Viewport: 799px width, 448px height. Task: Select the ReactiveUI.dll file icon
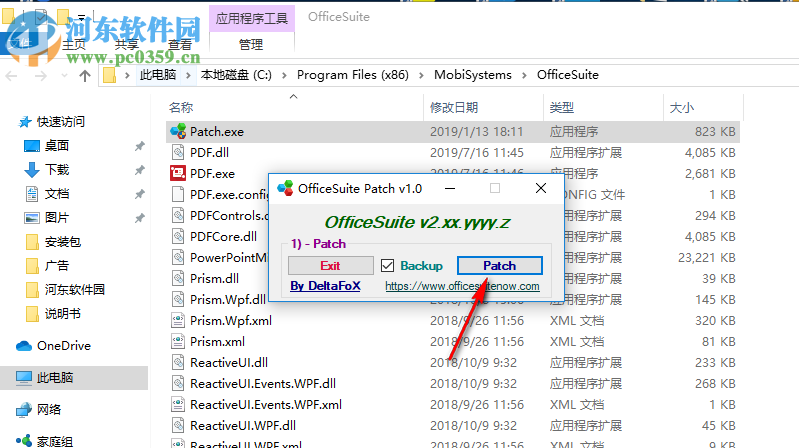point(178,362)
